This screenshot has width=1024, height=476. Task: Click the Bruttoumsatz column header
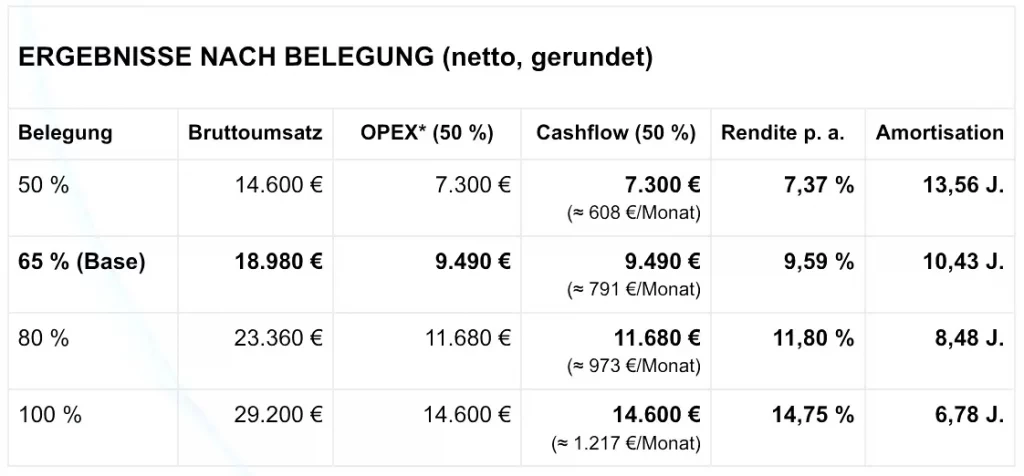[255, 133]
